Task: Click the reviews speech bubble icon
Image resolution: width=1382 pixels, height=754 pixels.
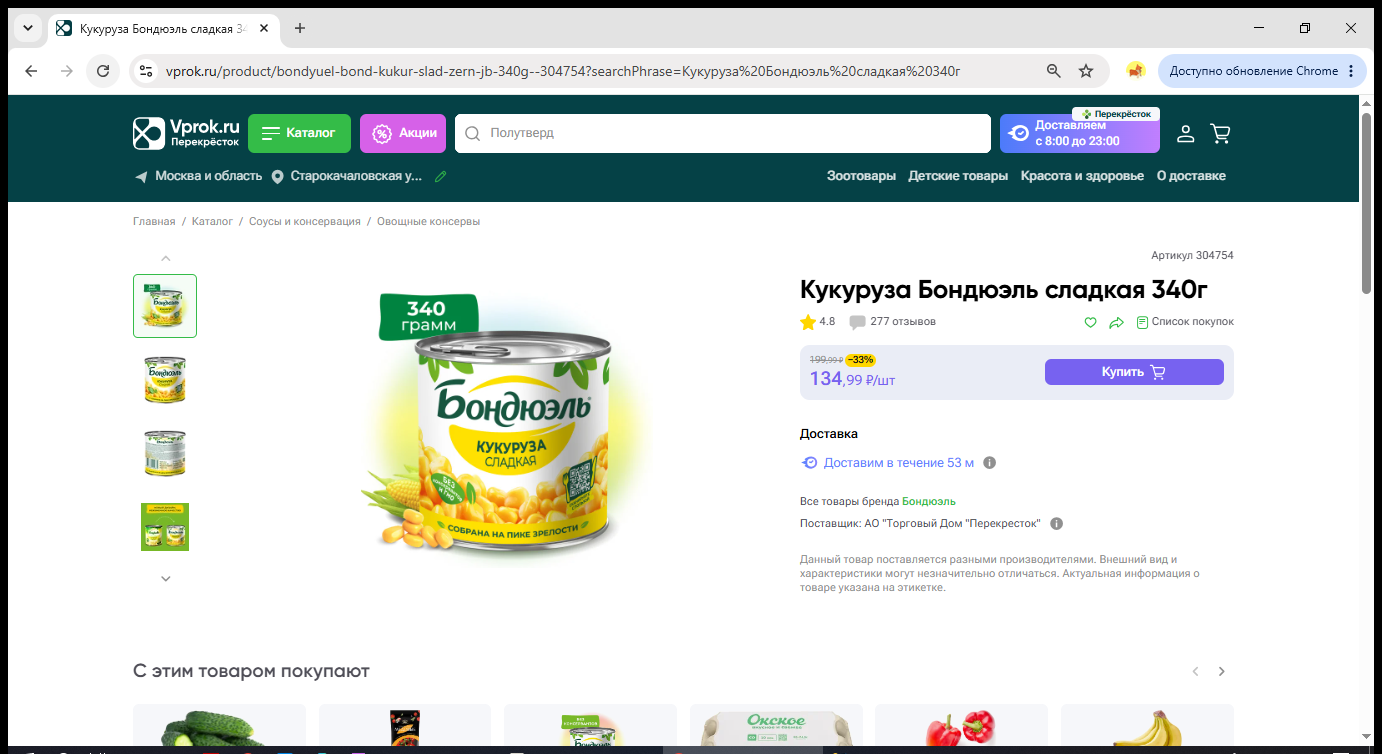Action: (x=857, y=322)
